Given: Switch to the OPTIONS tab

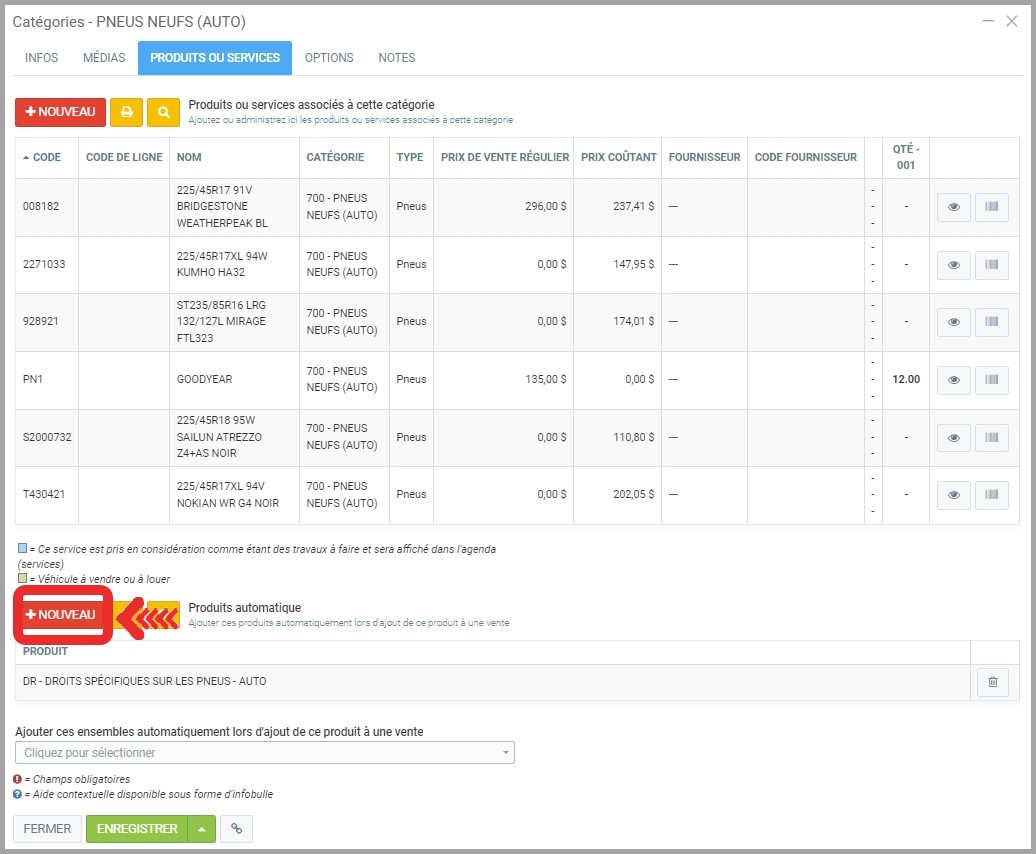Looking at the screenshot, I should point(329,58).
